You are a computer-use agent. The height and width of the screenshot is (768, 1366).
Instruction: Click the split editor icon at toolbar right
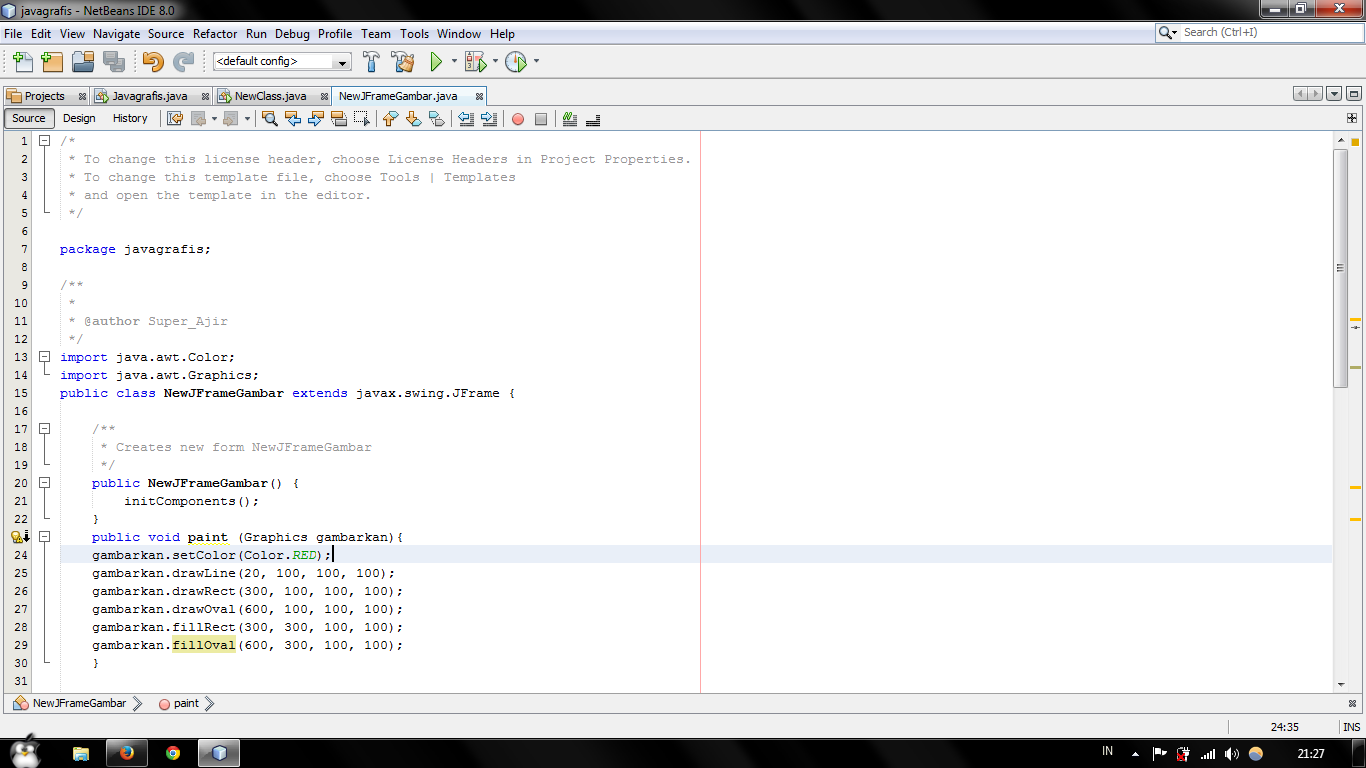click(1352, 118)
